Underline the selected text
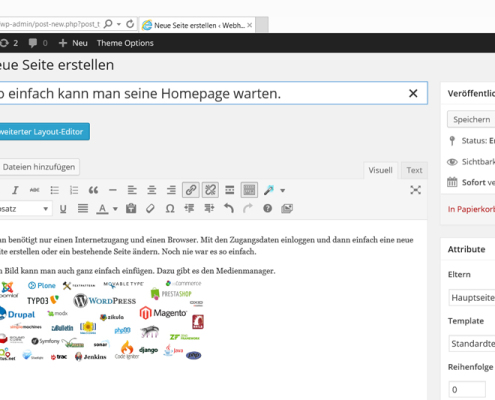This screenshot has height=400, width=495. pos(63,209)
